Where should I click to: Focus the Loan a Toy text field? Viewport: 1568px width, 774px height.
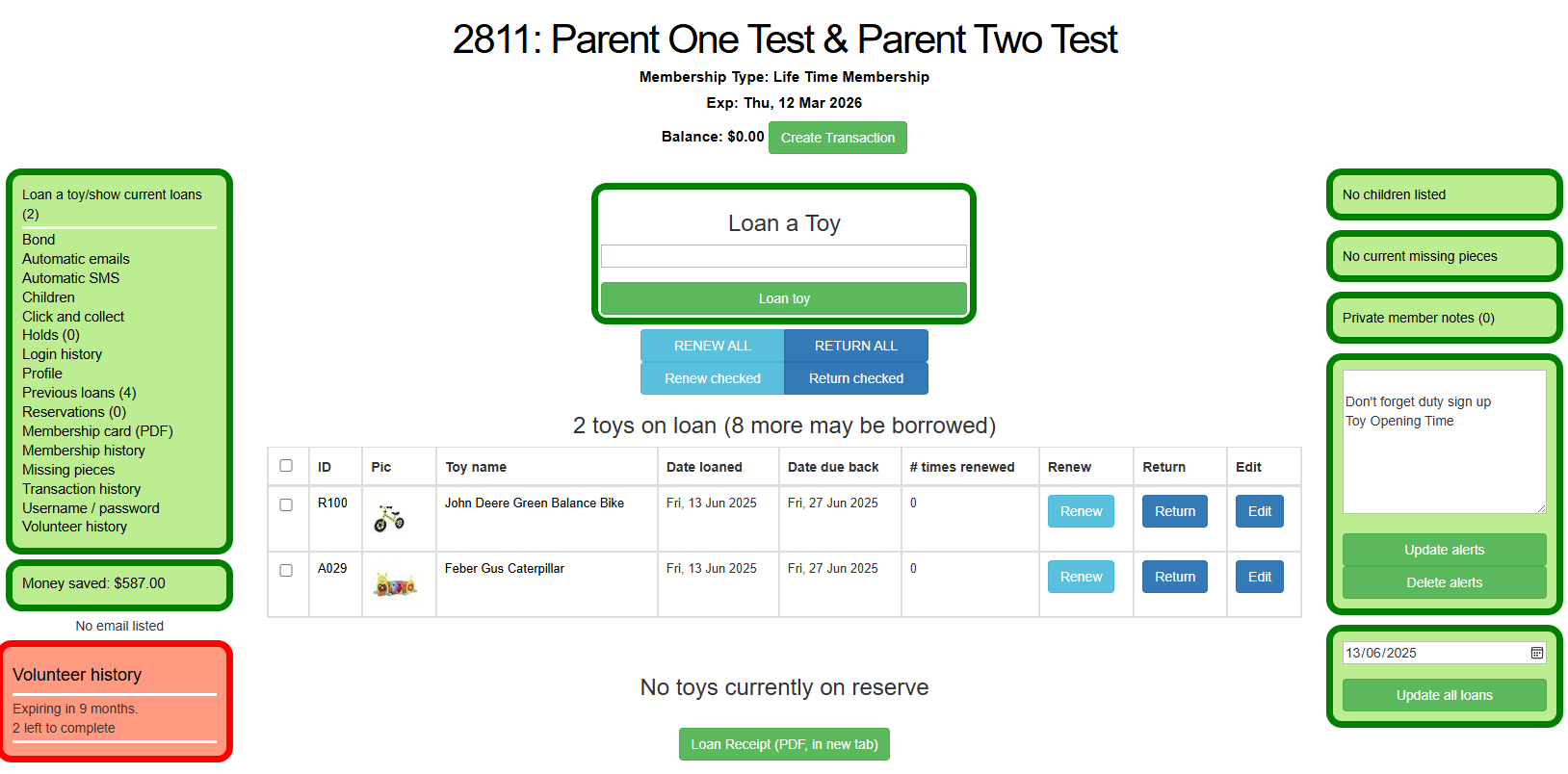click(784, 256)
